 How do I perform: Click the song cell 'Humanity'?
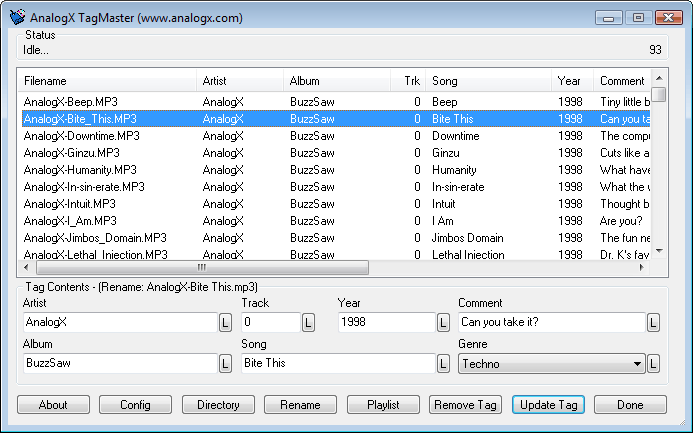454,170
